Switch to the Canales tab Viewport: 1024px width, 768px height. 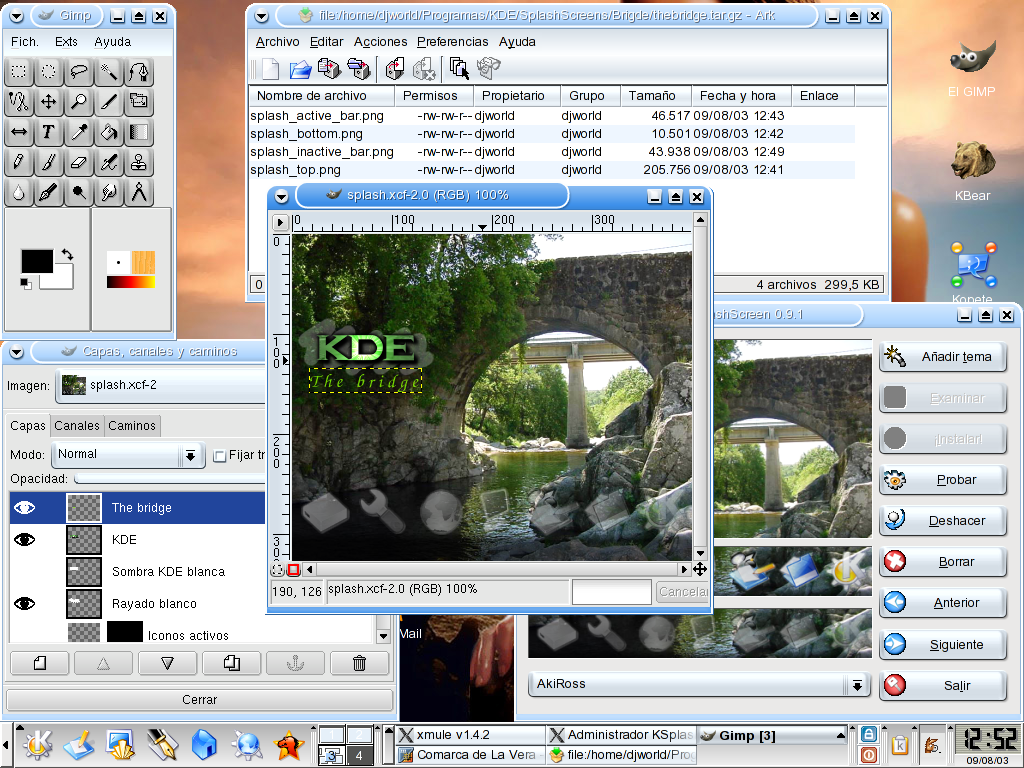(77, 426)
